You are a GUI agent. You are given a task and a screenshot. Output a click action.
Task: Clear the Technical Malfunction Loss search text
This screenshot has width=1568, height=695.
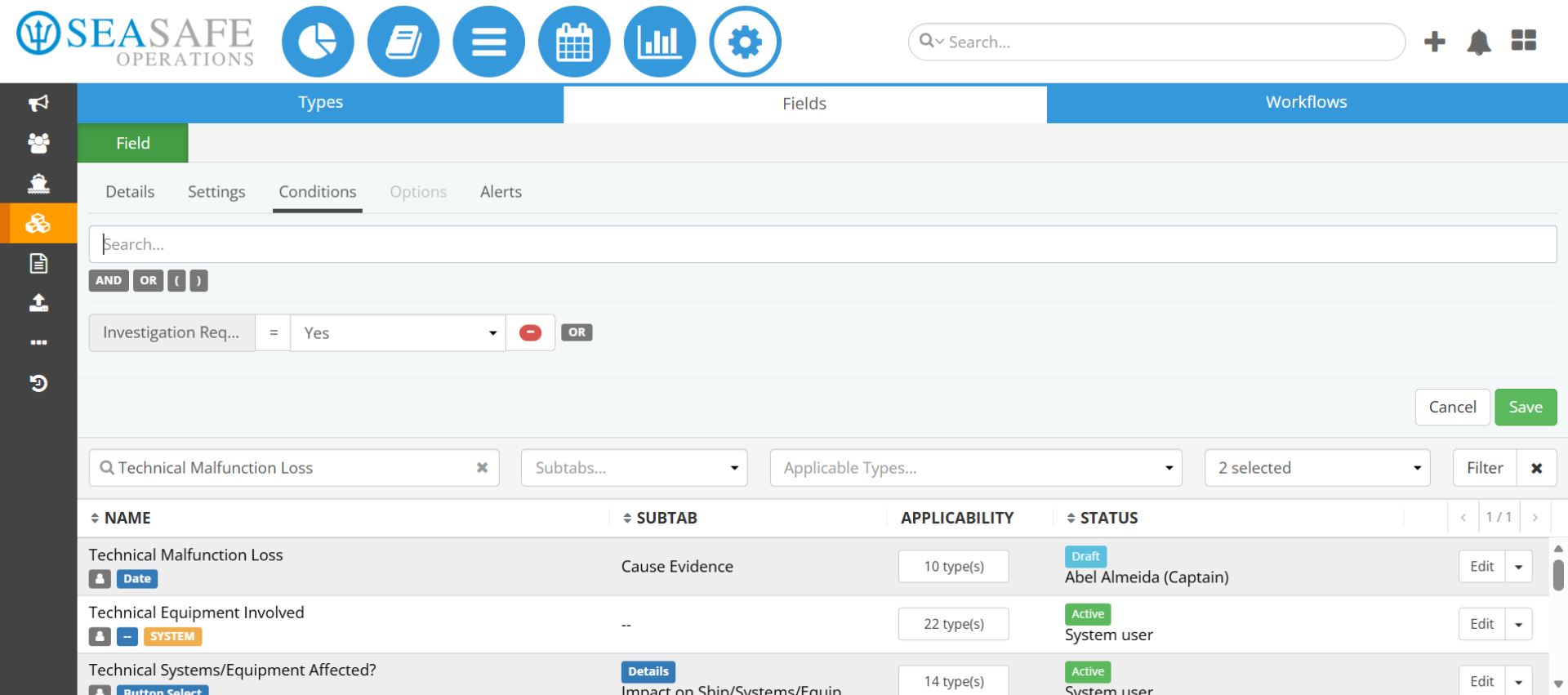coord(482,468)
